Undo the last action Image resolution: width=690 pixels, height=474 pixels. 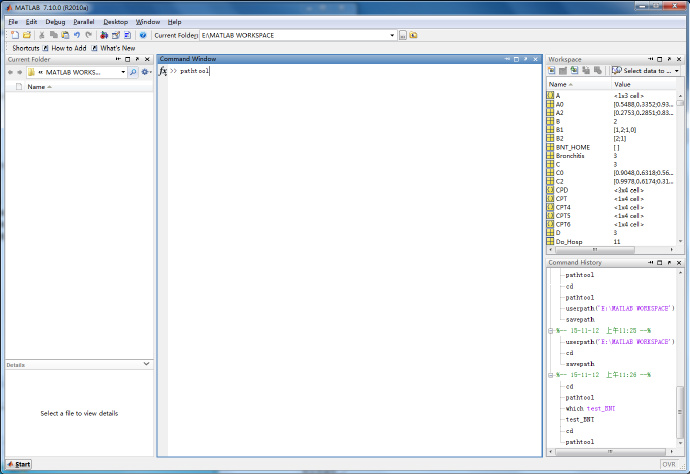click(x=77, y=35)
